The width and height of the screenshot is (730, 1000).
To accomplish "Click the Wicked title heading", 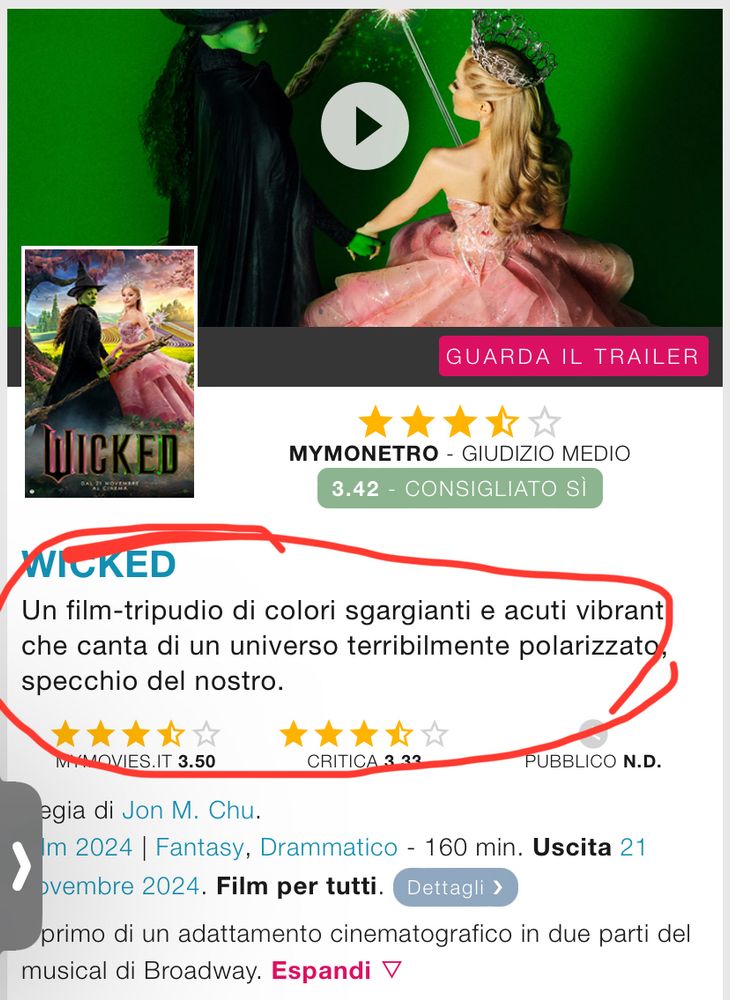I will tap(99, 564).
